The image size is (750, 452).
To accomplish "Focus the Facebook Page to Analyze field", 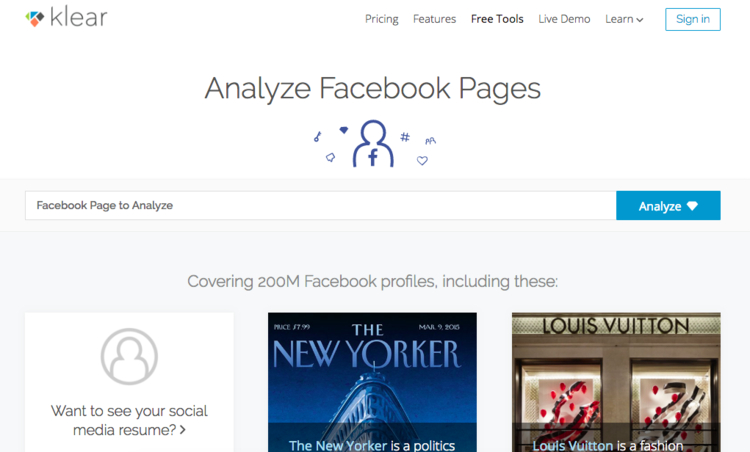I will click(x=320, y=206).
